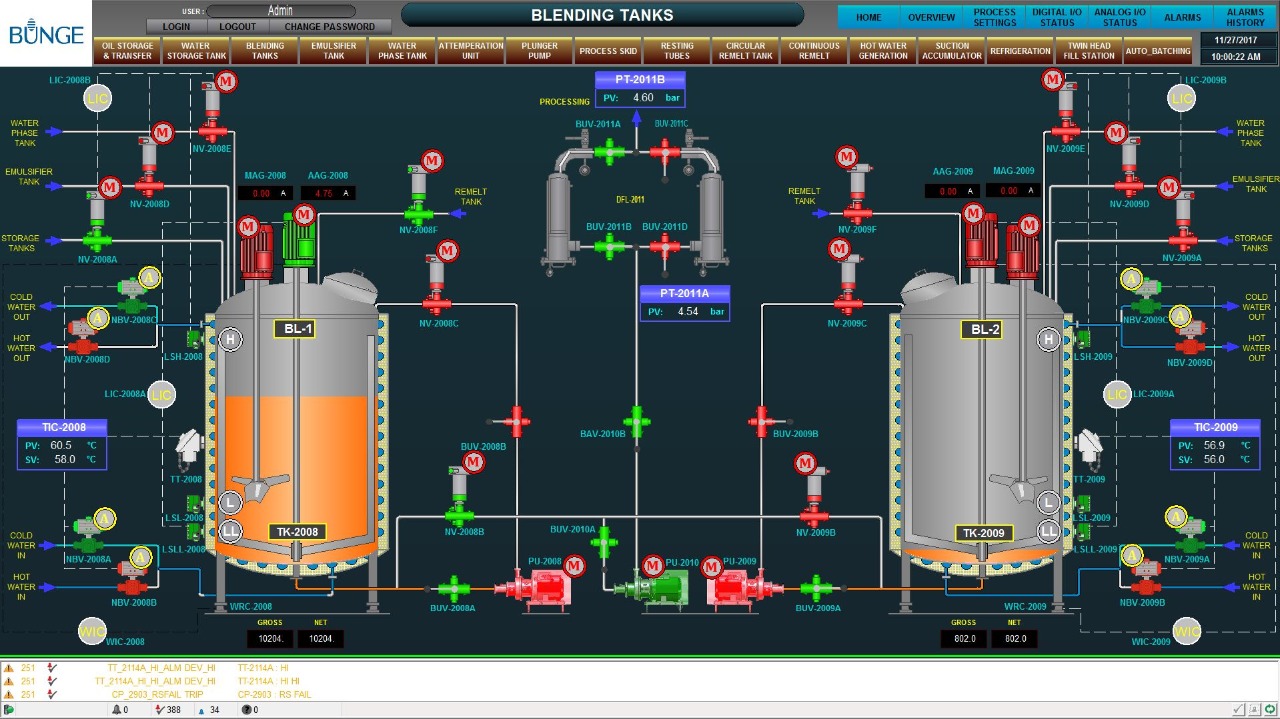
Task: Click filter valve BUV-2011C
Action: tap(664, 150)
